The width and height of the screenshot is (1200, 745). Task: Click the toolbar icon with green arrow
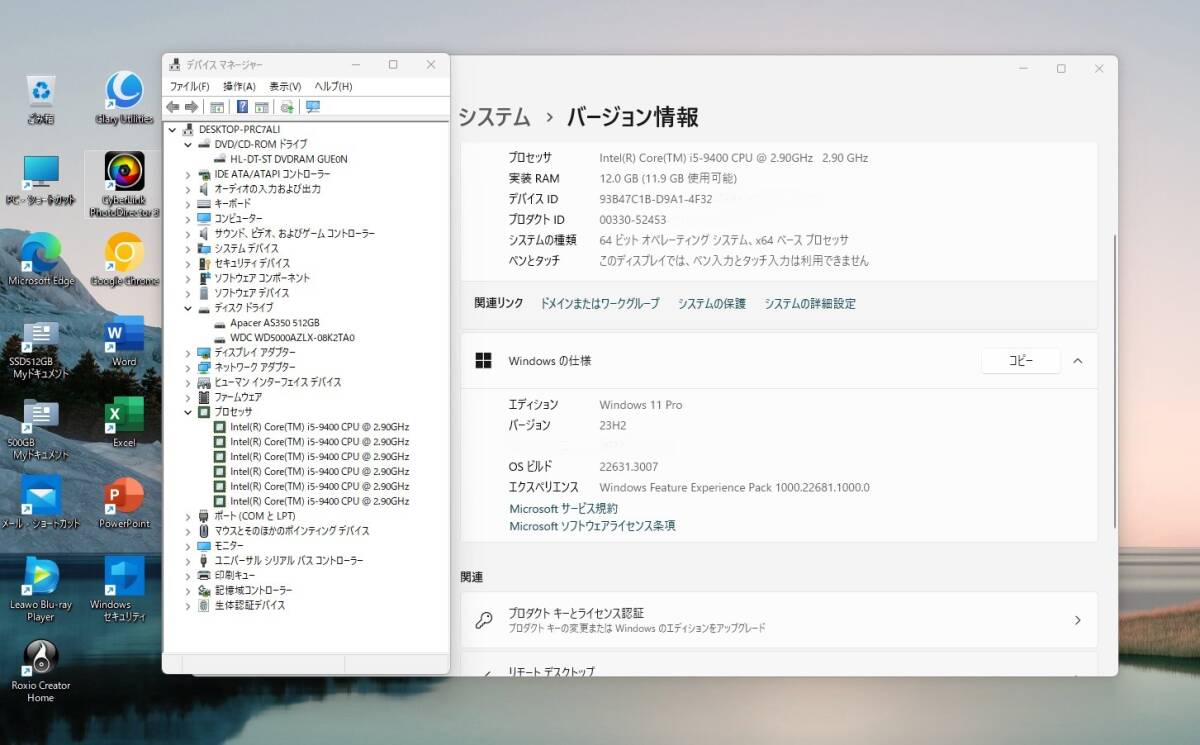pyautogui.click(x=287, y=107)
